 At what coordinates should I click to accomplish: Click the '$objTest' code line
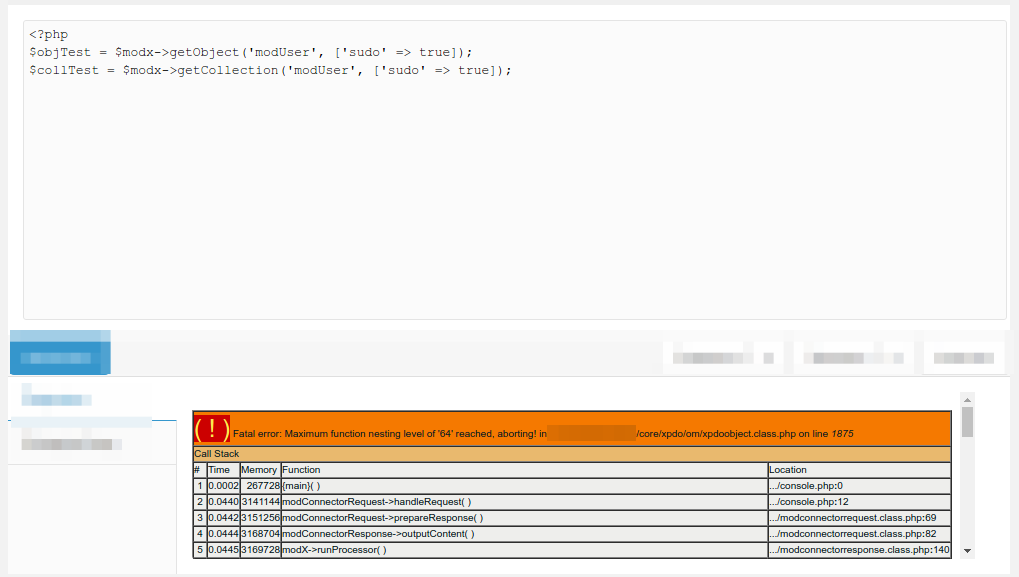coord(251,52)
